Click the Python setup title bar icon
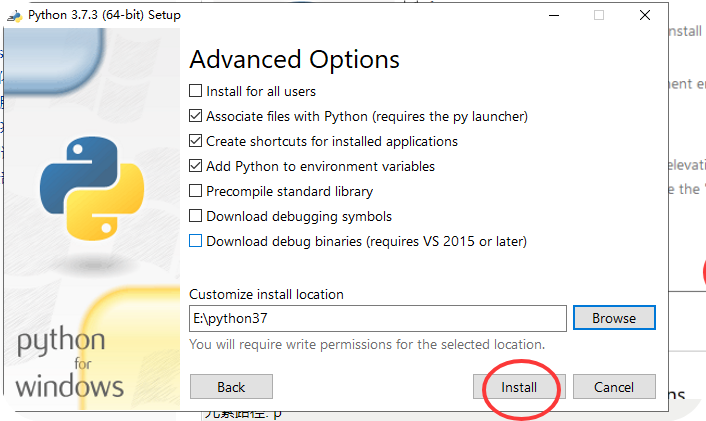 click(x=15, y=16)
